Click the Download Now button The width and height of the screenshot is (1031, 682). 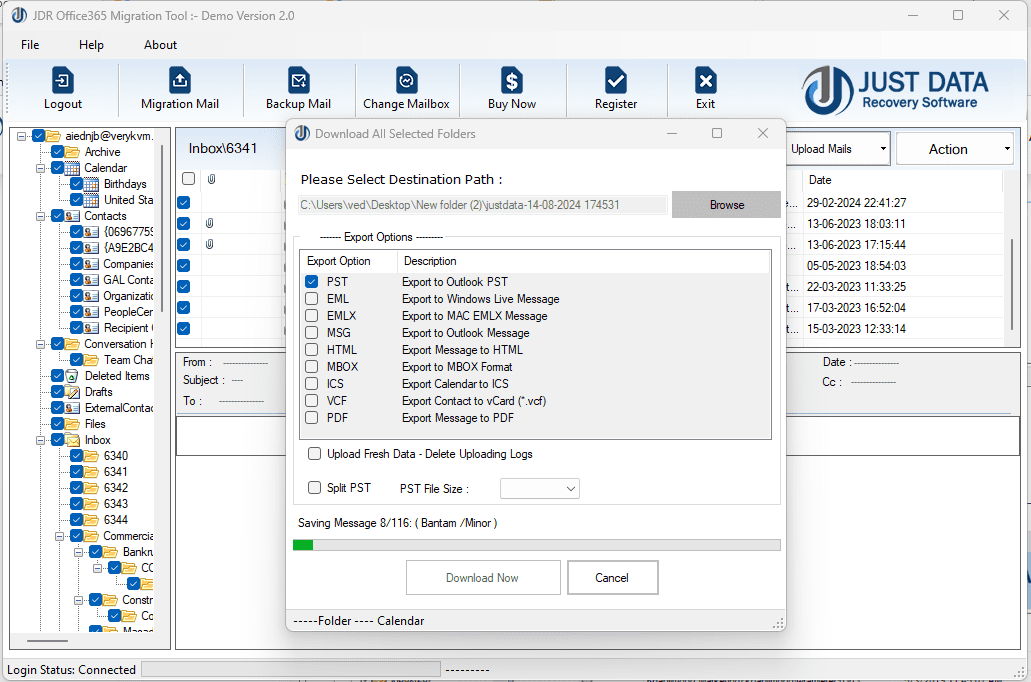(x=483, y=577)
